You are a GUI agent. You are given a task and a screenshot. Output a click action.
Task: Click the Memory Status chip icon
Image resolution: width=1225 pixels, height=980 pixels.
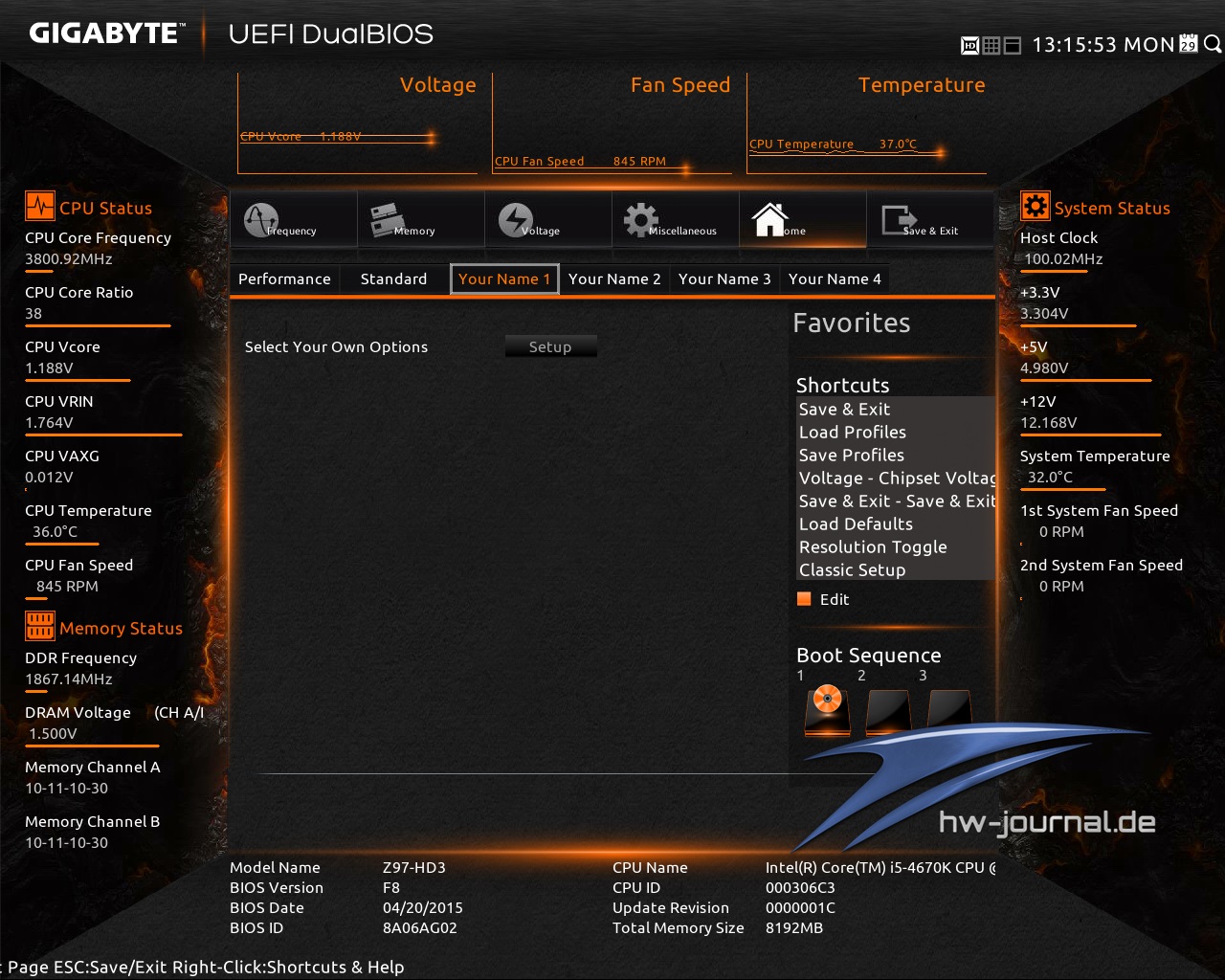pos(39,626)
